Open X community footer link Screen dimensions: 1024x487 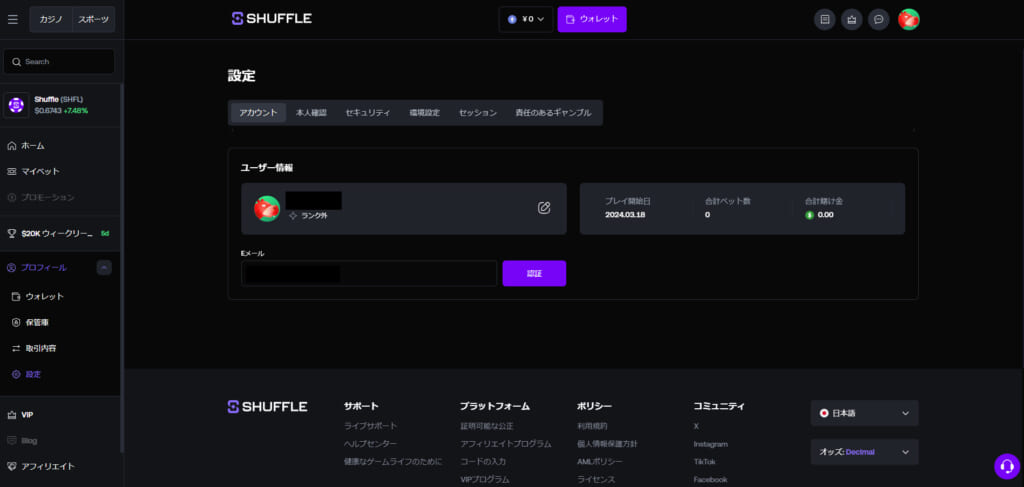pyautogui.click(x=696, y=426)
